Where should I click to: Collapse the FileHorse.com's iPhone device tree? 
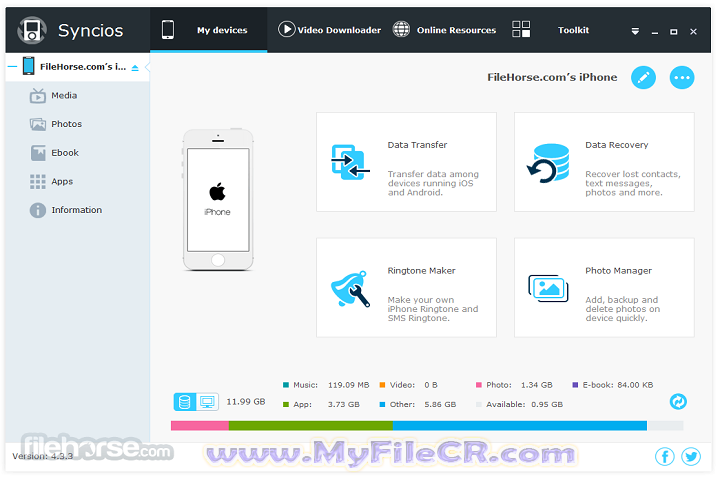12,67
